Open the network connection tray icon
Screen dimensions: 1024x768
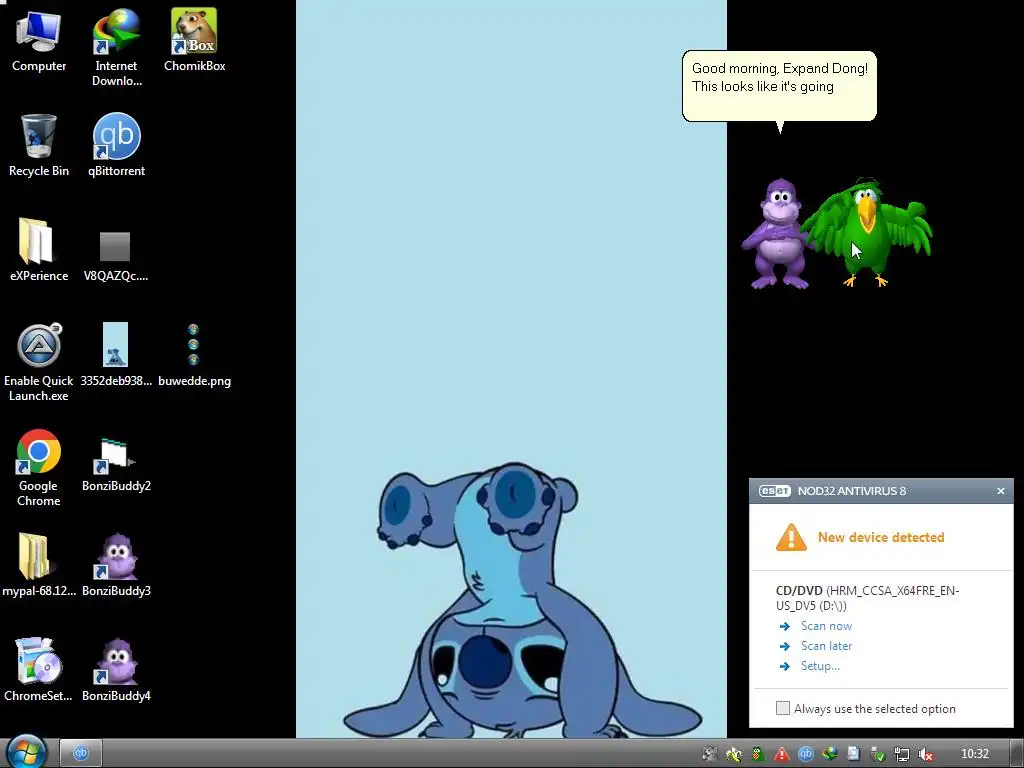click(x=902, y=754)
